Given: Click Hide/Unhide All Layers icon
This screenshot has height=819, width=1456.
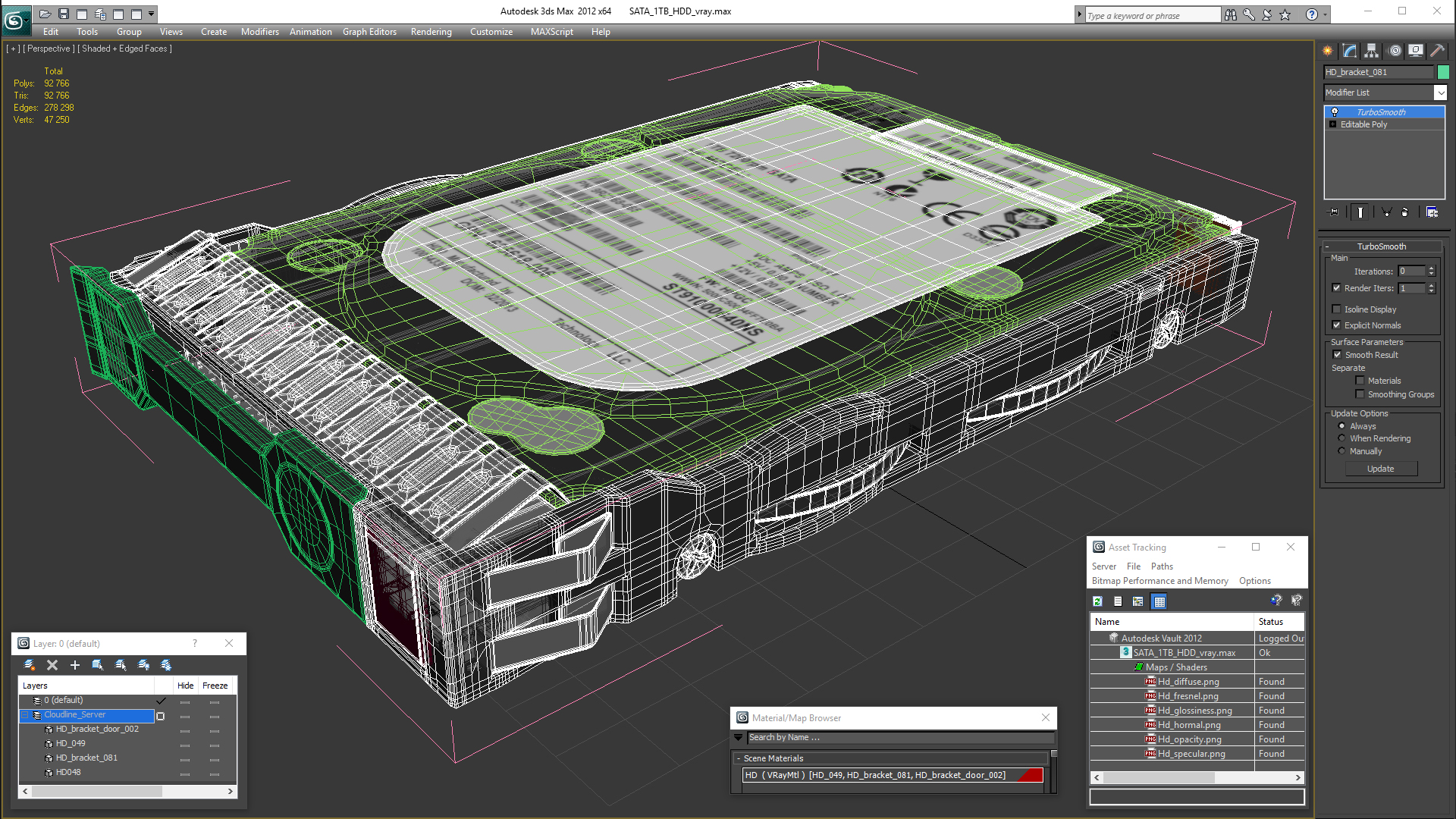Looking at the screenshot, I should tap(143, 665).
